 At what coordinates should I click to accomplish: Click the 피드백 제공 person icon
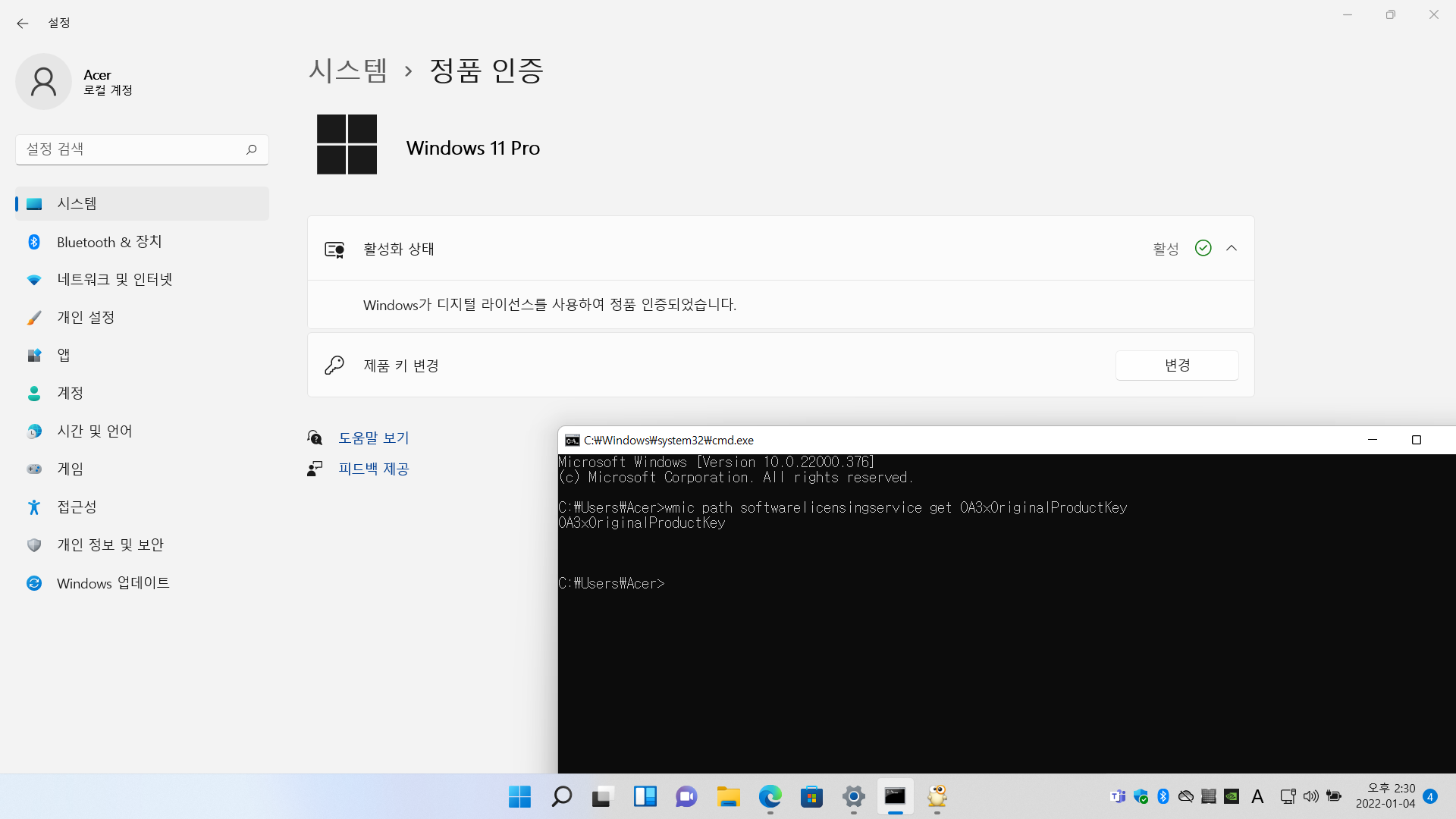pos(315,469)
